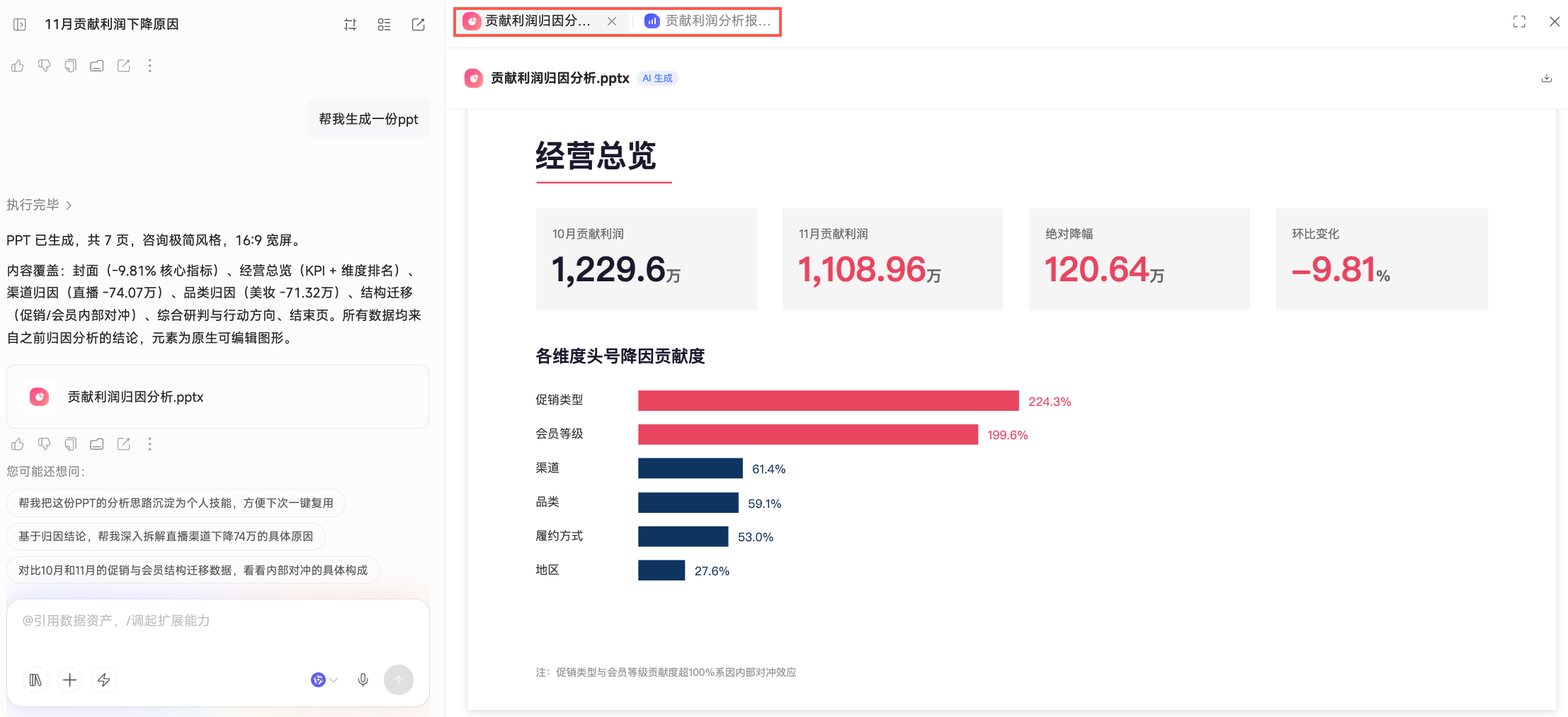Click the -9.81% 环比变化 value
The image size is (1568, 717).
1341,270
